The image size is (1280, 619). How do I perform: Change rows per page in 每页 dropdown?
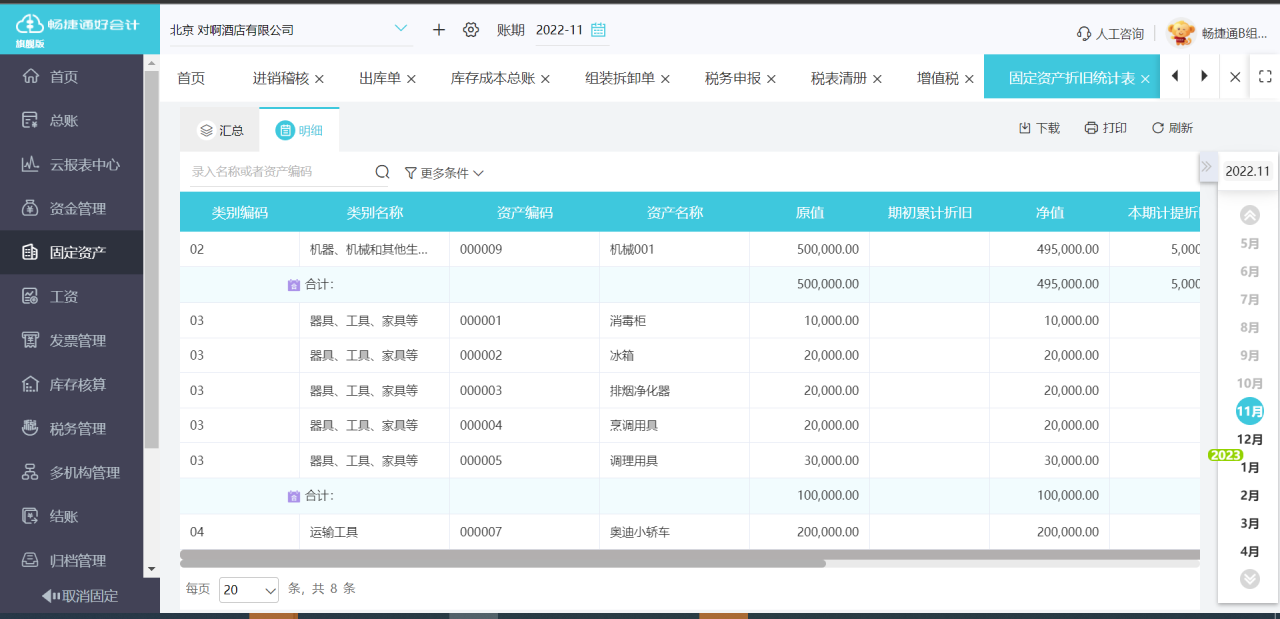(x=248, y=589)
